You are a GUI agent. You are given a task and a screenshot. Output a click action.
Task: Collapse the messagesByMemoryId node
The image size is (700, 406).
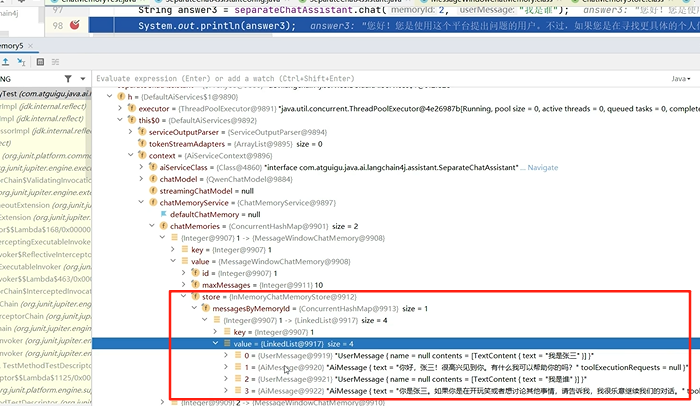click(x=194, y=308)
